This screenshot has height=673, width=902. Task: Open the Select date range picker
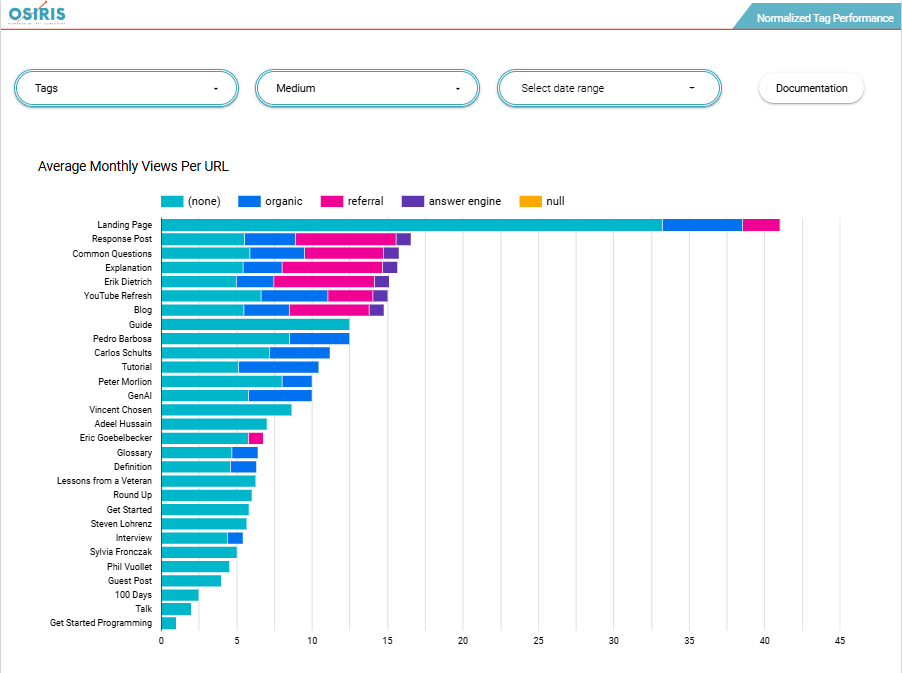tap(609, 88)
